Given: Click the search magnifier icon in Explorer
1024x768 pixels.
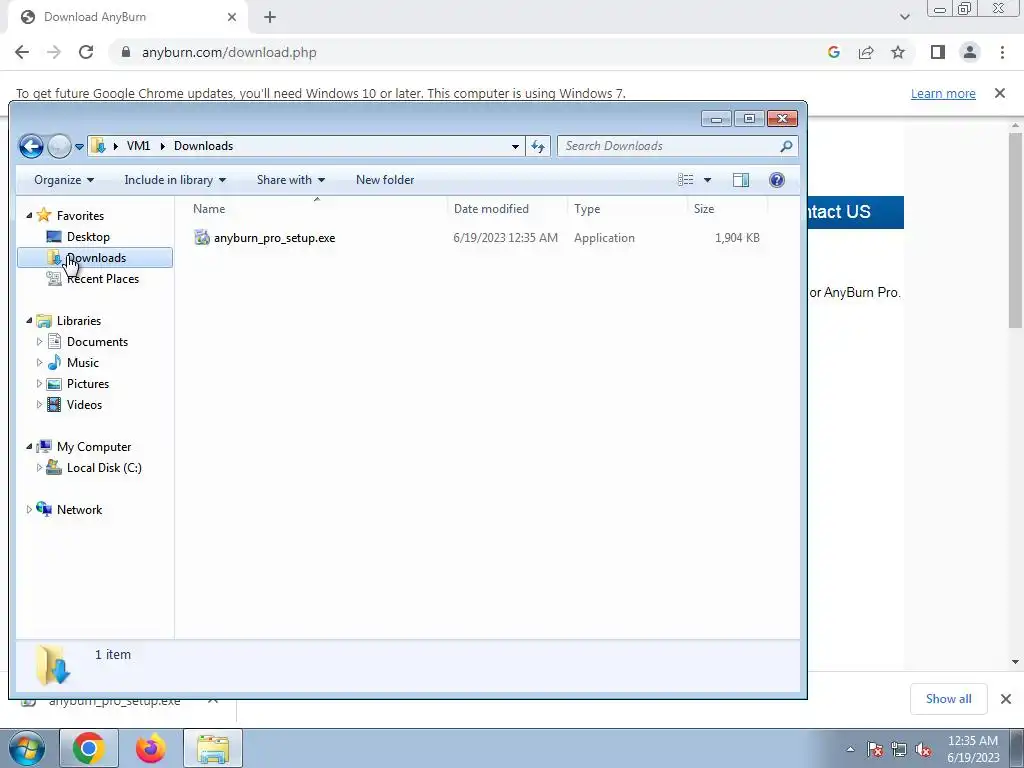Looking at the screenshot, I should (786, 146).
